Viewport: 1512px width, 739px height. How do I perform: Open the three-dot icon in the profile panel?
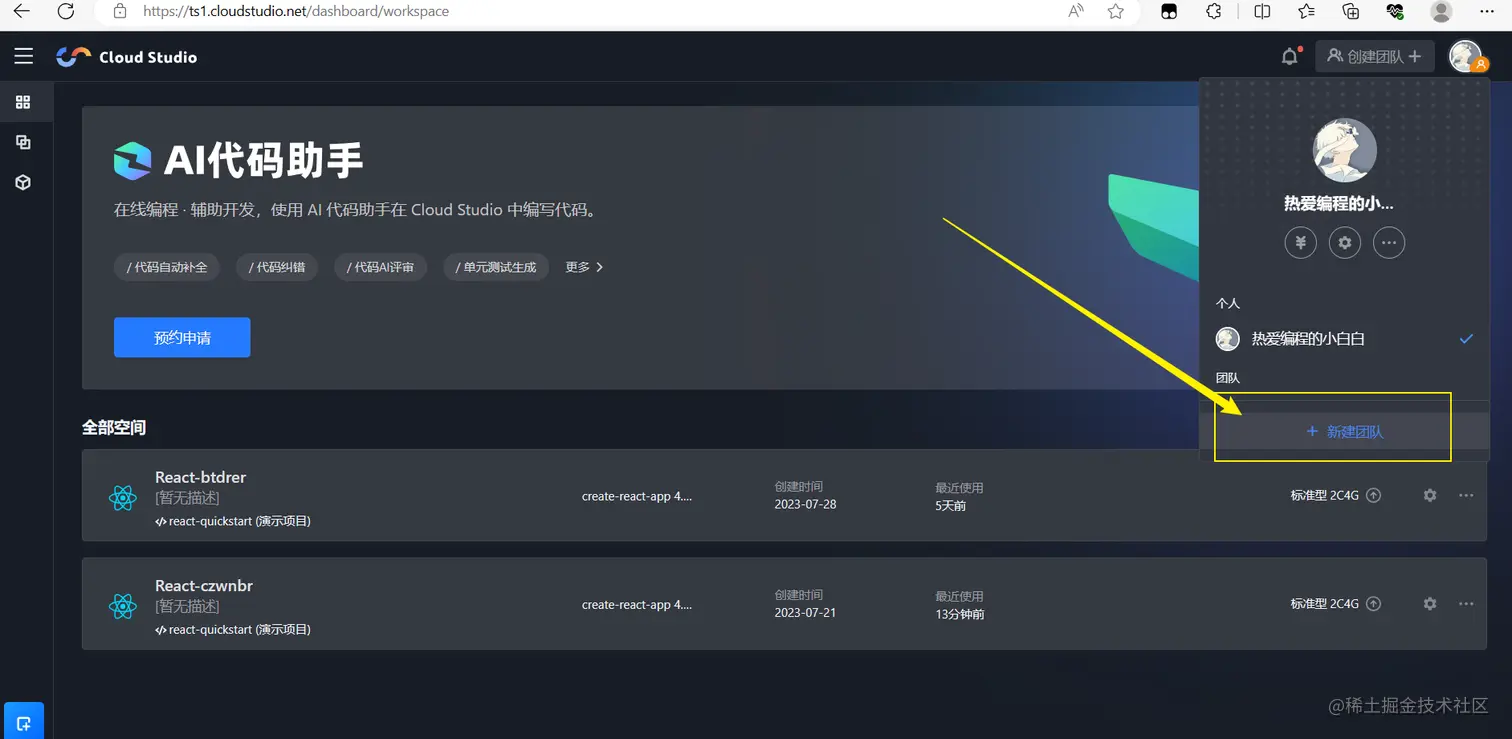[1388, 242]
